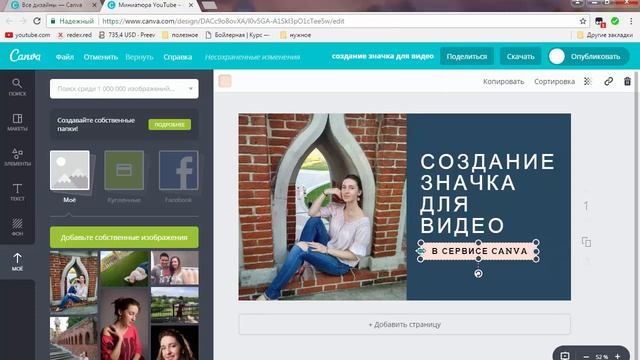Bookmark this page with the star icon
The width and height of the screenshot is (640, 360).
[583, 21]
